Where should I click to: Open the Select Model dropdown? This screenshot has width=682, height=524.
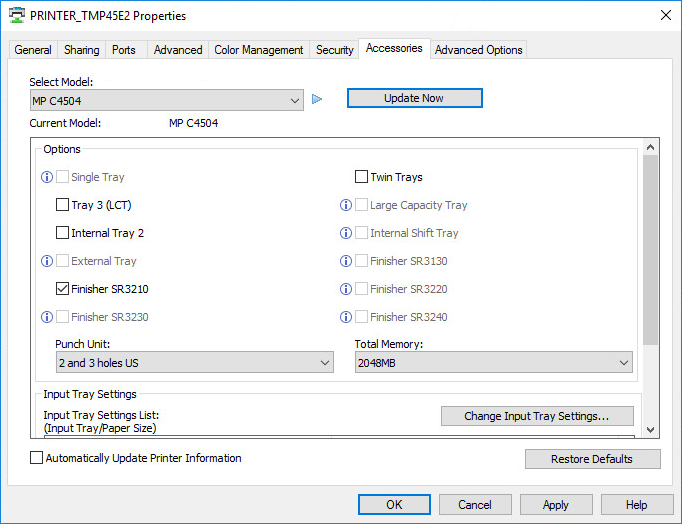click(x=166, y=100)
